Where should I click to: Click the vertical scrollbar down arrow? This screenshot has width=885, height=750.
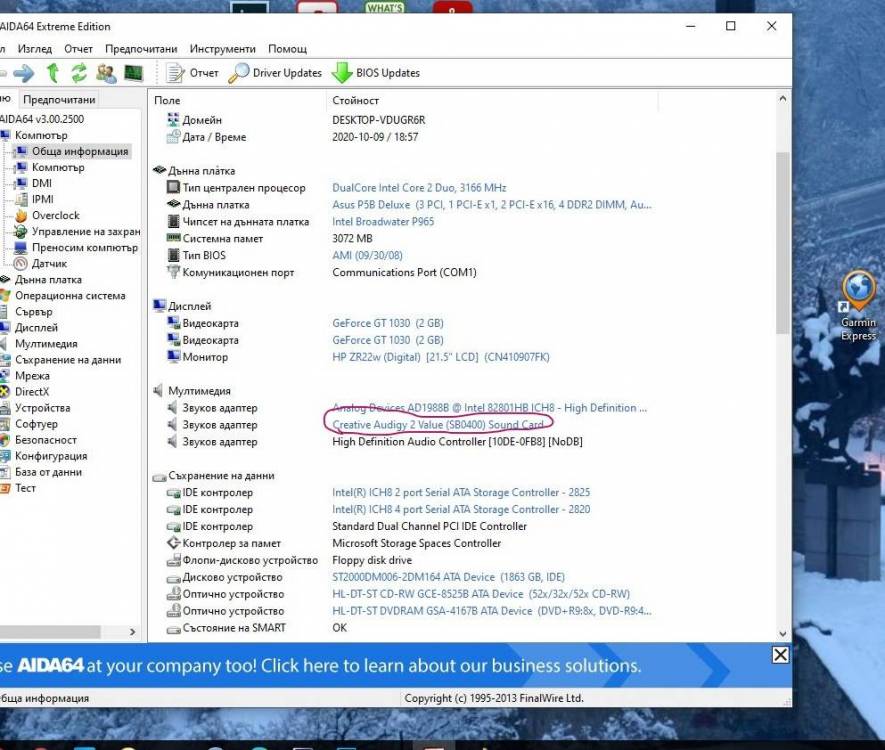782,634
